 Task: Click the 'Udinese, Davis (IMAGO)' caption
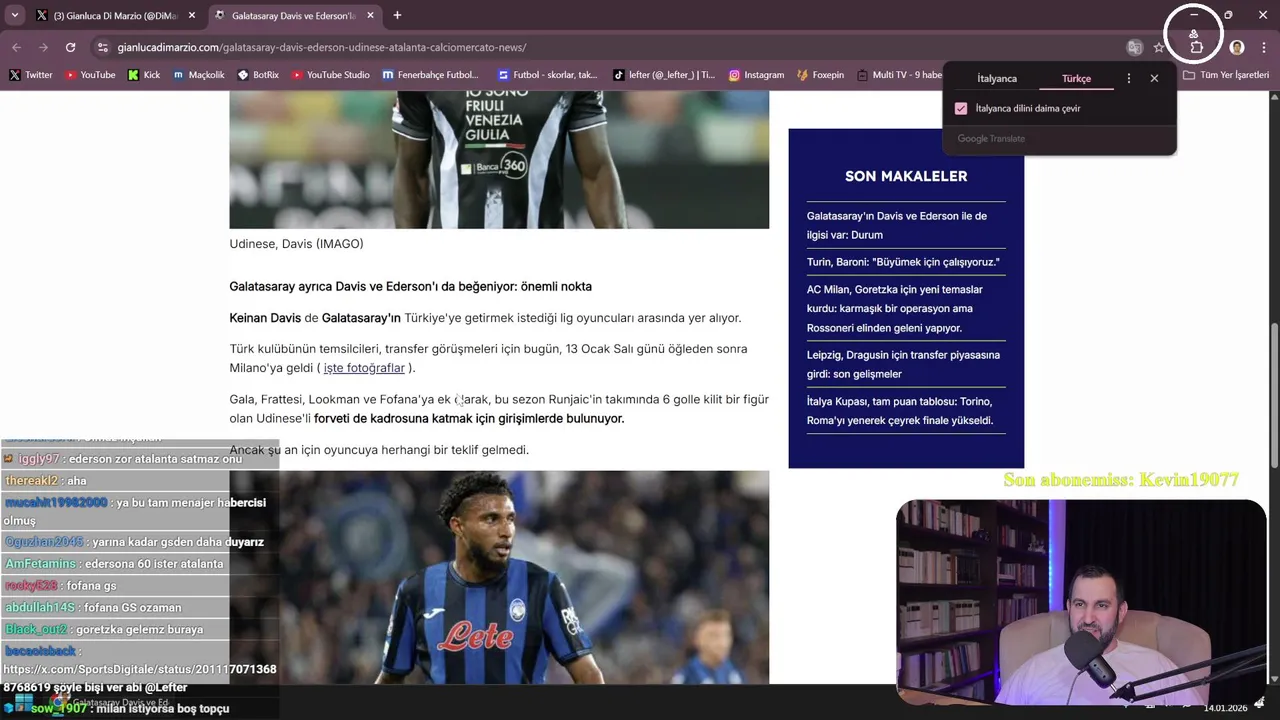point(296,244)
